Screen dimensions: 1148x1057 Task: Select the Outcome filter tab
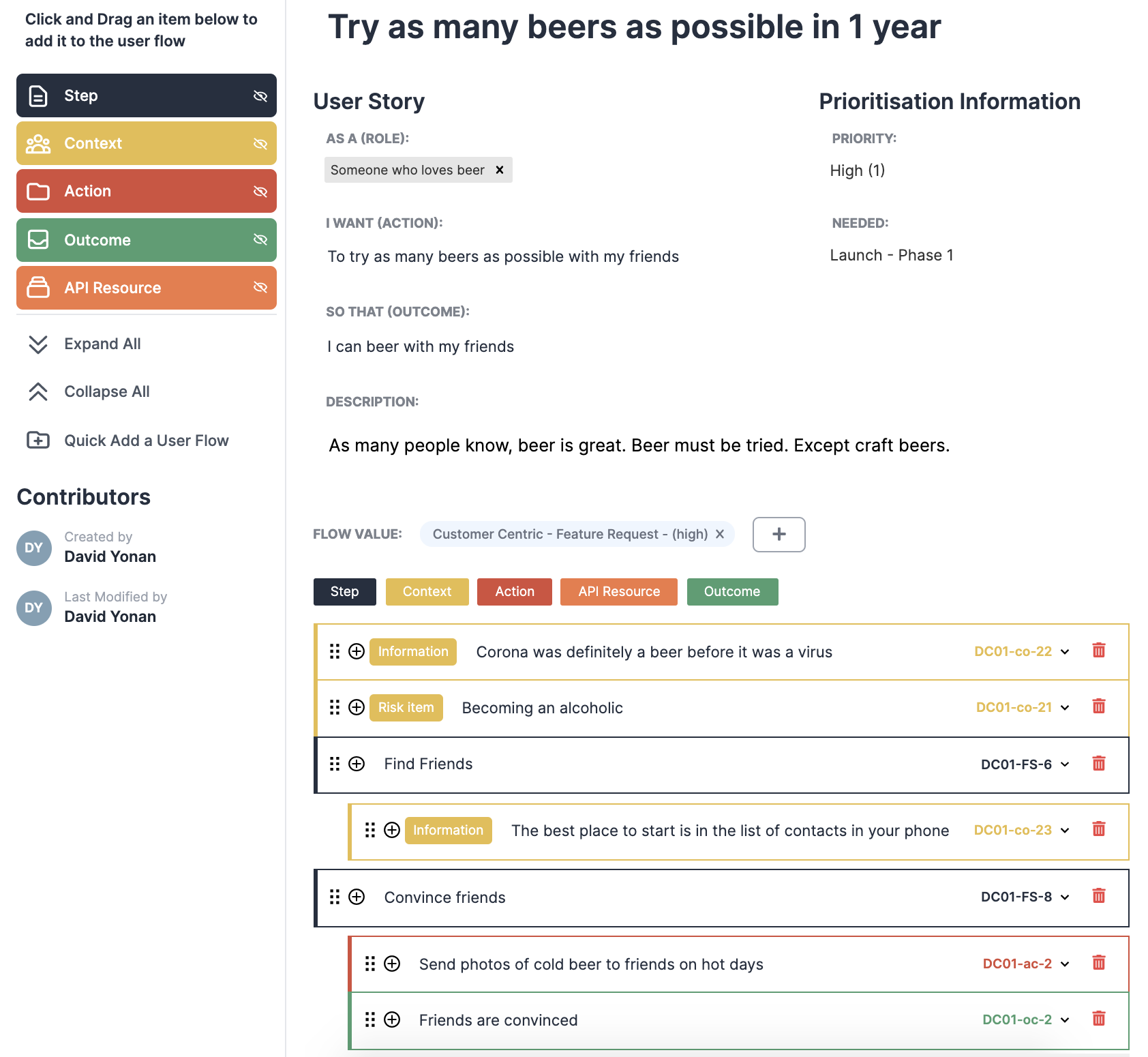(732, 591)
